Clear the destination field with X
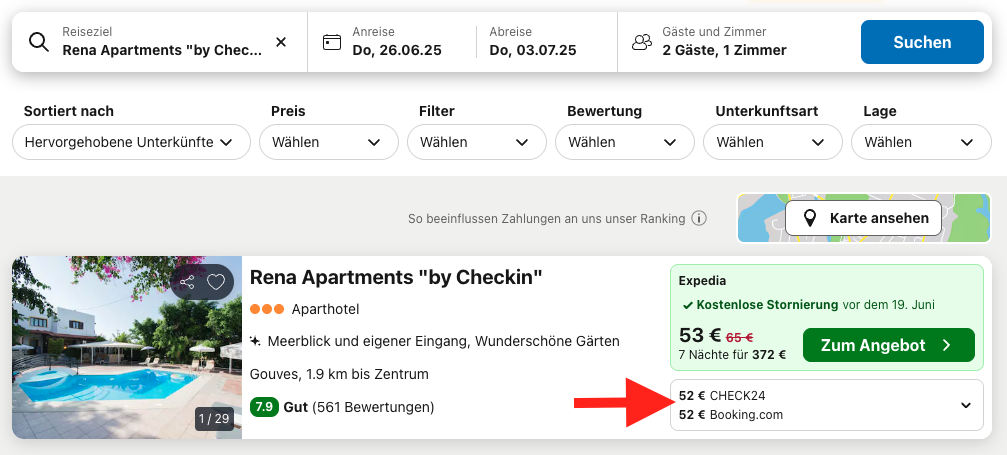 [x=281, y=42]
